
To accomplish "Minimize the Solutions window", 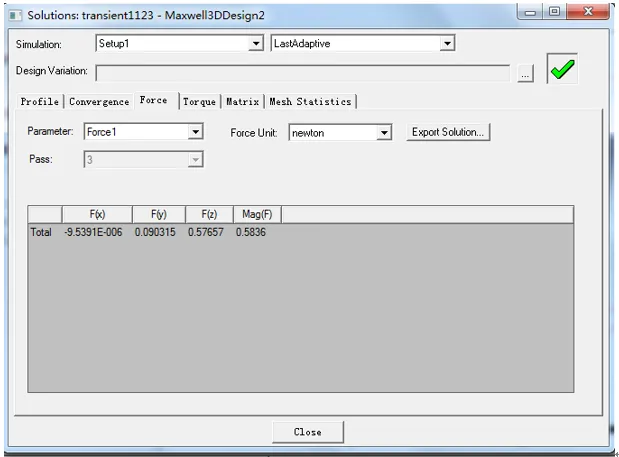I will pyautogui.click(x=530, y=12).
